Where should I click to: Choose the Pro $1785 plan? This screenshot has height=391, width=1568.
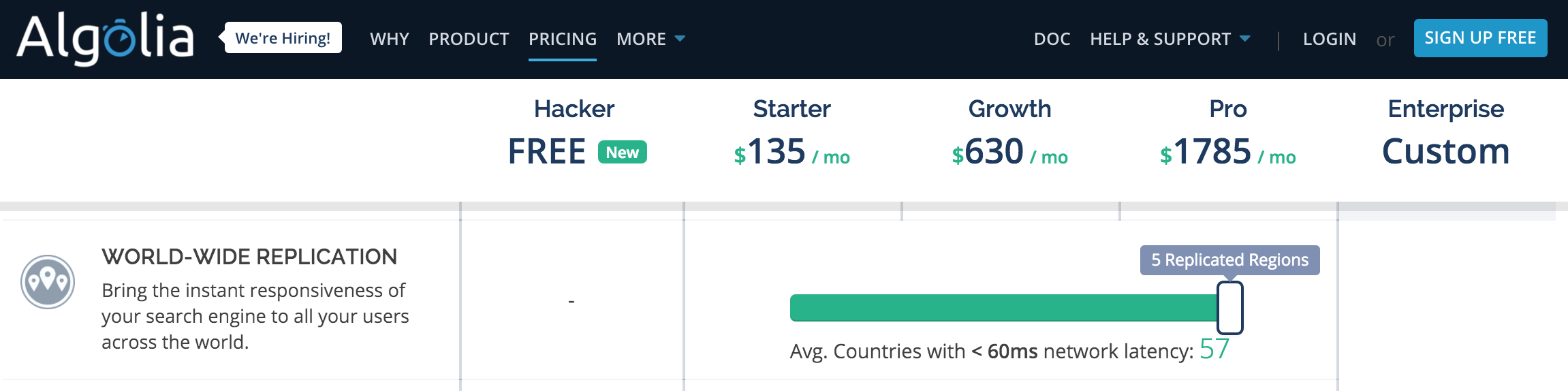(1227, 151)
